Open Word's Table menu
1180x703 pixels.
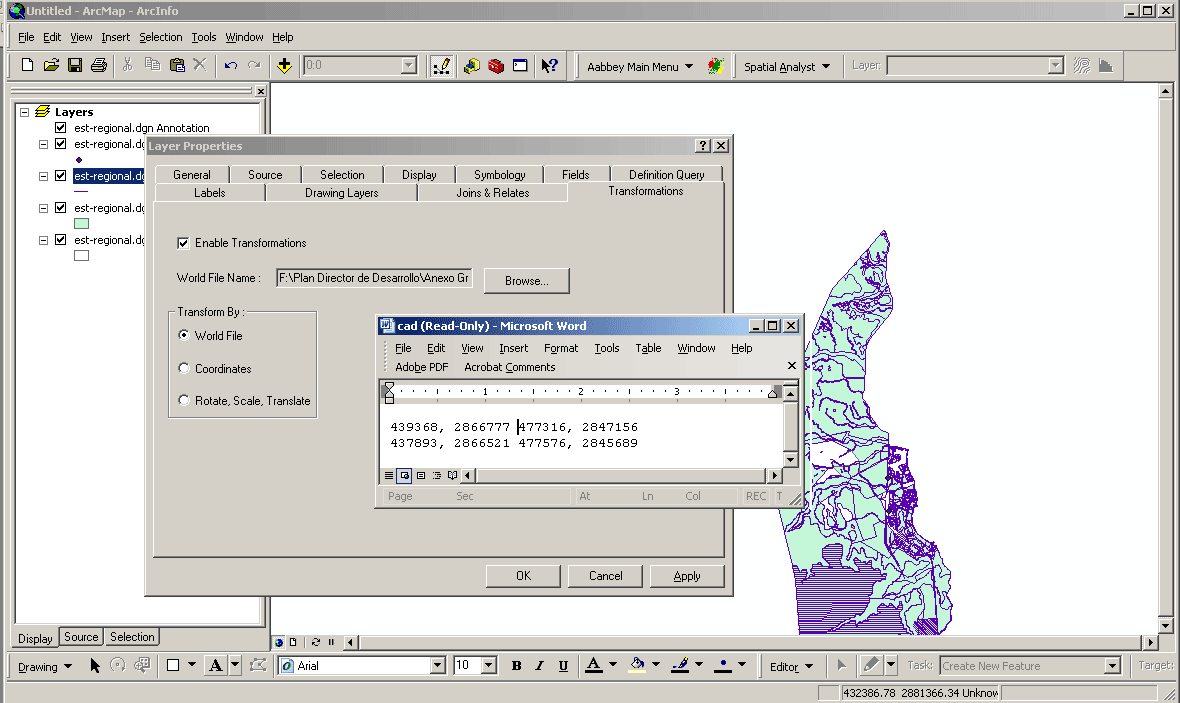click(648, 348)
